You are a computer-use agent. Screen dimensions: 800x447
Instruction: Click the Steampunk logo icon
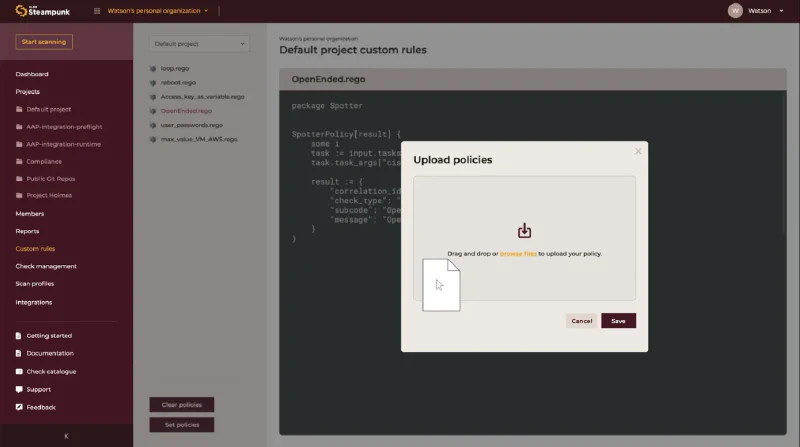[21, 11]
